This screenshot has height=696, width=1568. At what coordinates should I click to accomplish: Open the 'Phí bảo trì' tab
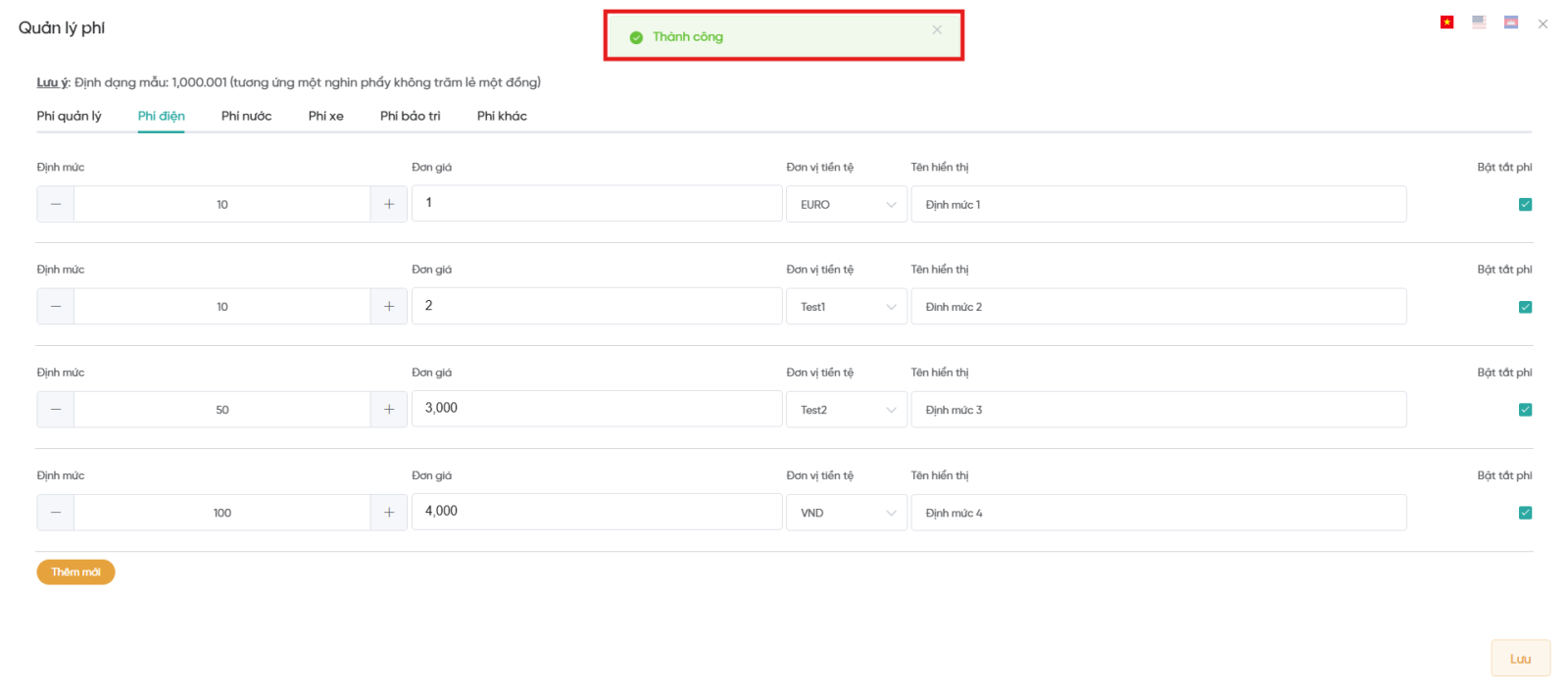(x=410, y=116)
